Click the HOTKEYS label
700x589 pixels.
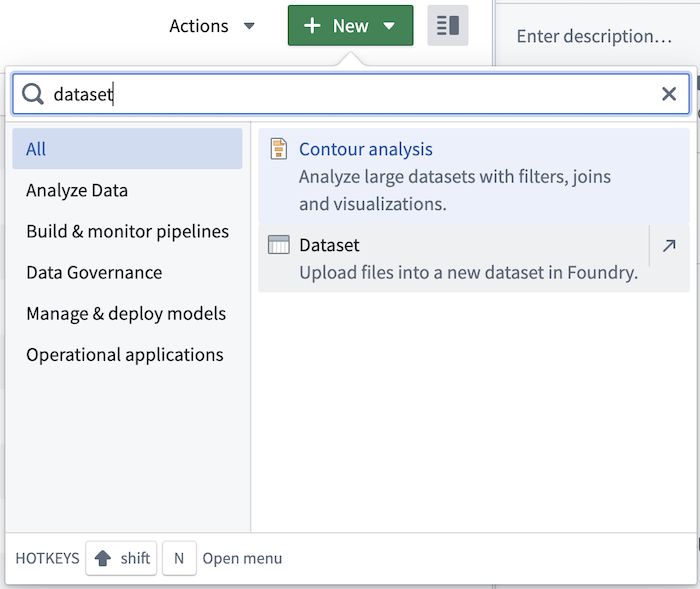pos(47,558)
